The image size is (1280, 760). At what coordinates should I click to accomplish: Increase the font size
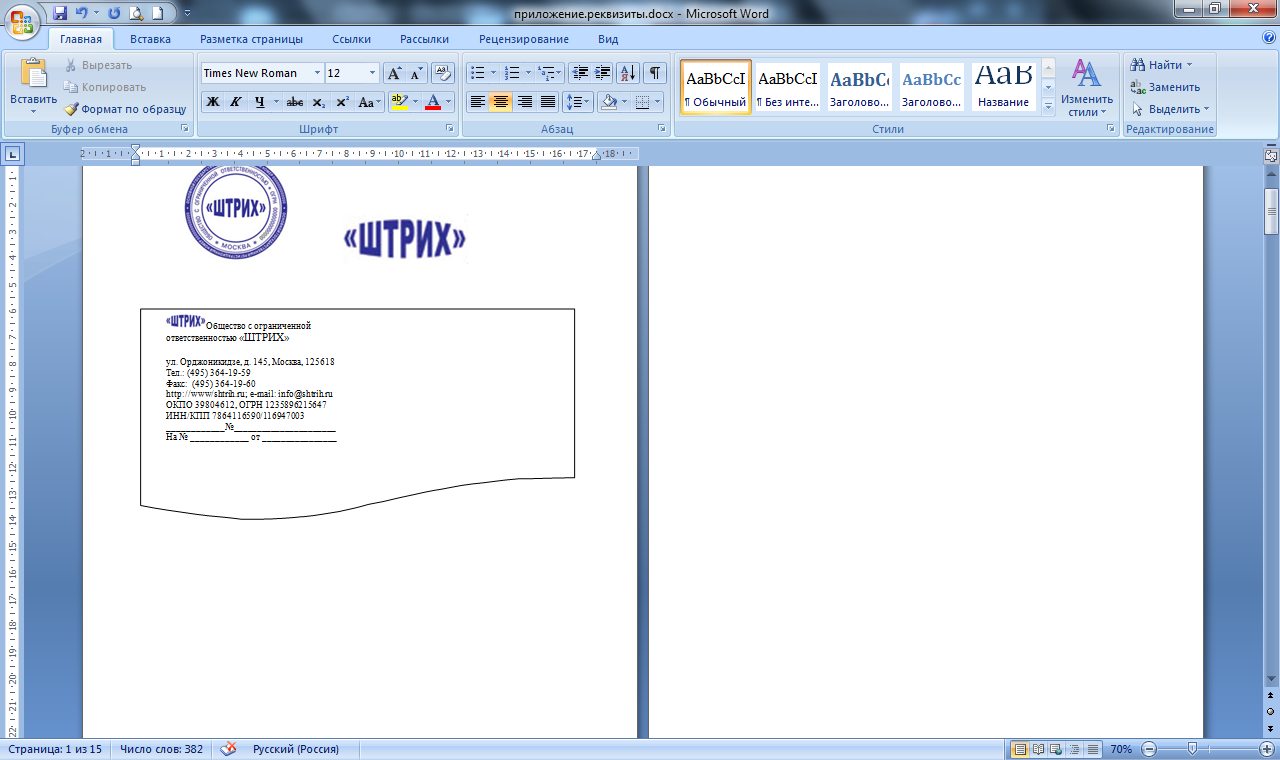click(x=395, y=73)
